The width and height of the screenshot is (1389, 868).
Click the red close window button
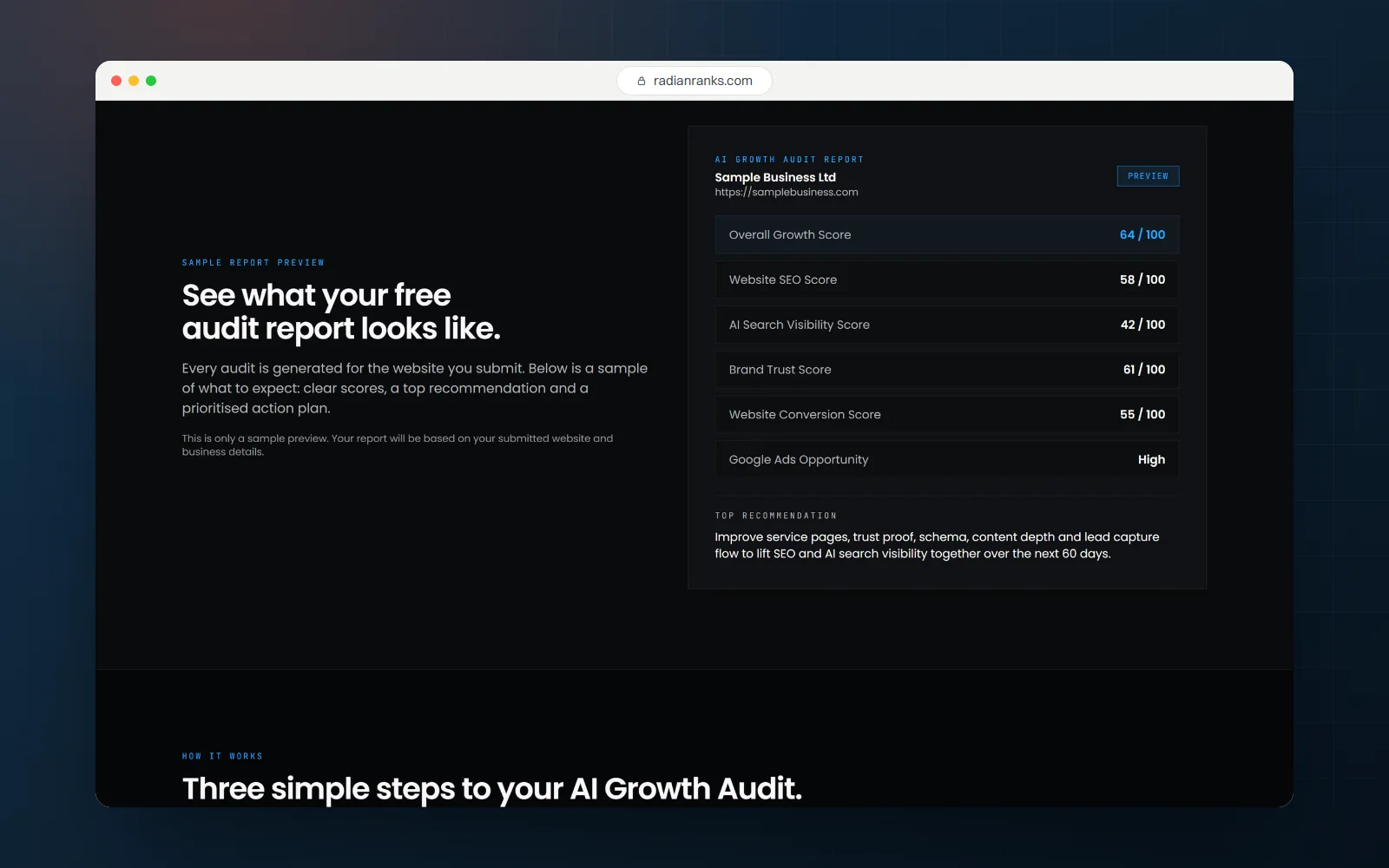click(116, 81)
